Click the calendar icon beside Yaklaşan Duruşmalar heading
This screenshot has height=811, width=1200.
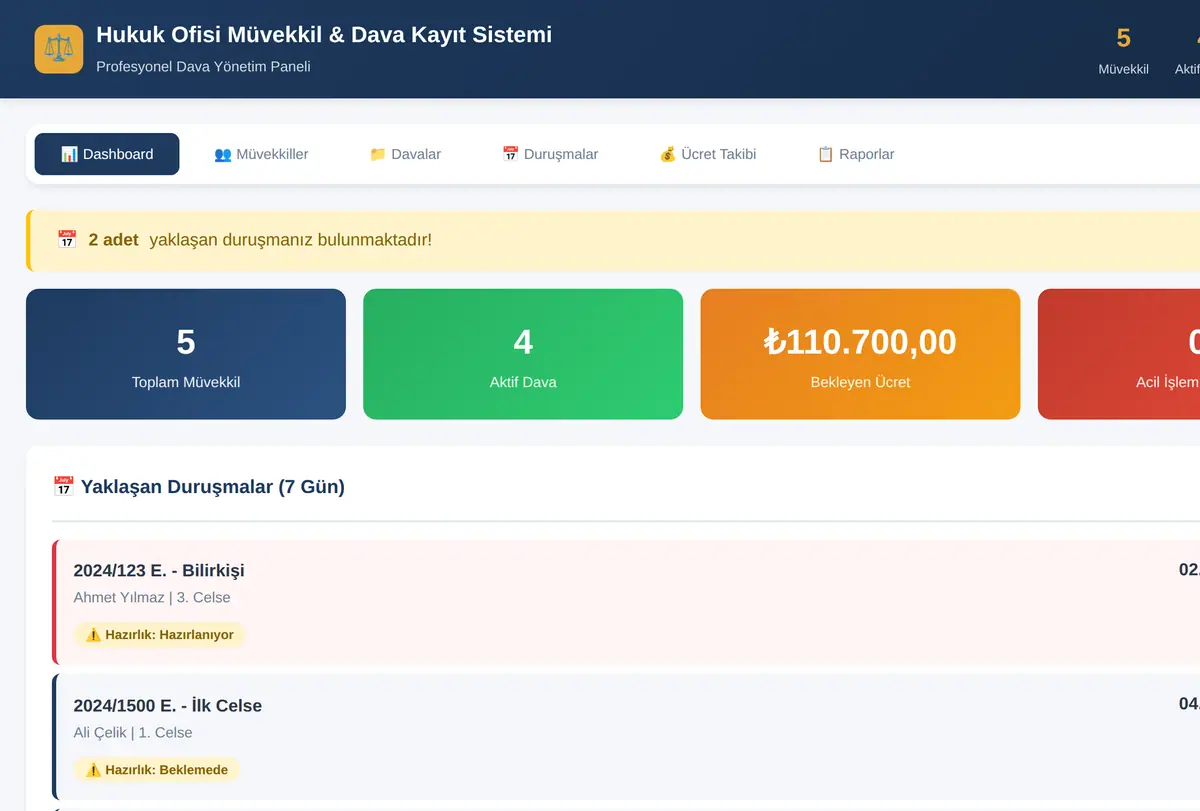coord(63,487)
